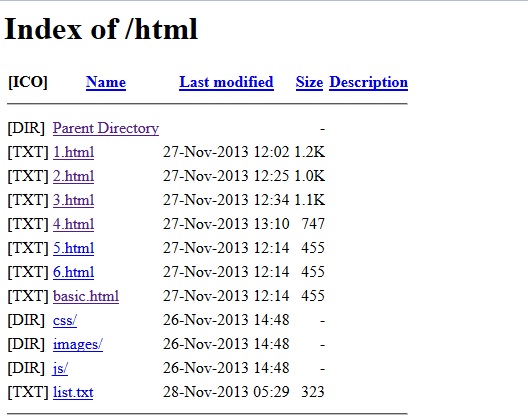The image size is (528, 417).
Task: Click the [TXT] marker beside 3.html
Action: click(28, 200)
